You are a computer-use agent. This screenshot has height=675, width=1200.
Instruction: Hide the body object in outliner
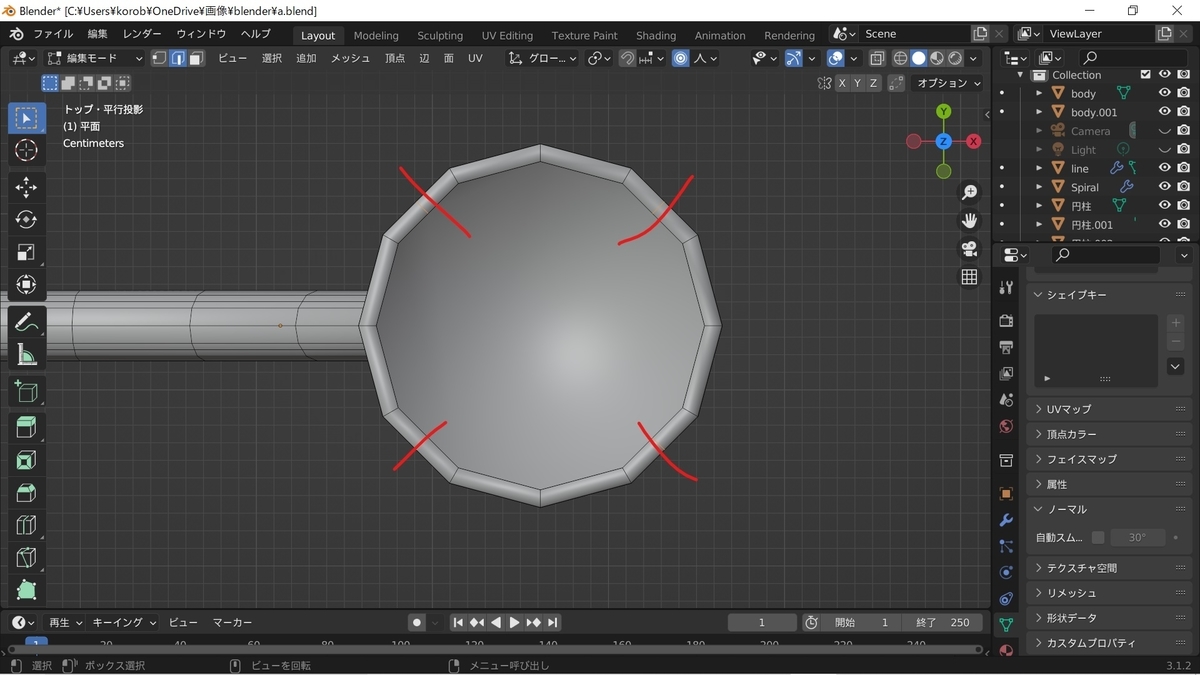point(1164,93)
